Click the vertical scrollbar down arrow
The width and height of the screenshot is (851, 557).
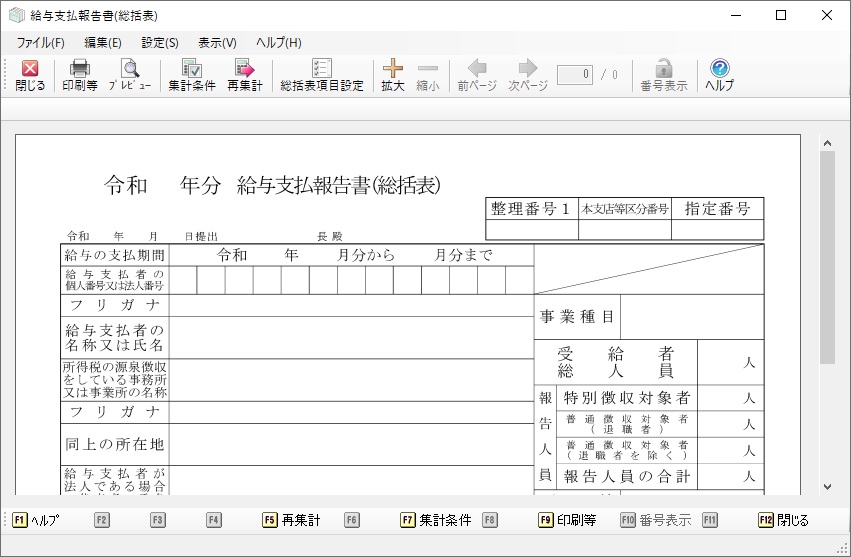(827, 486)
